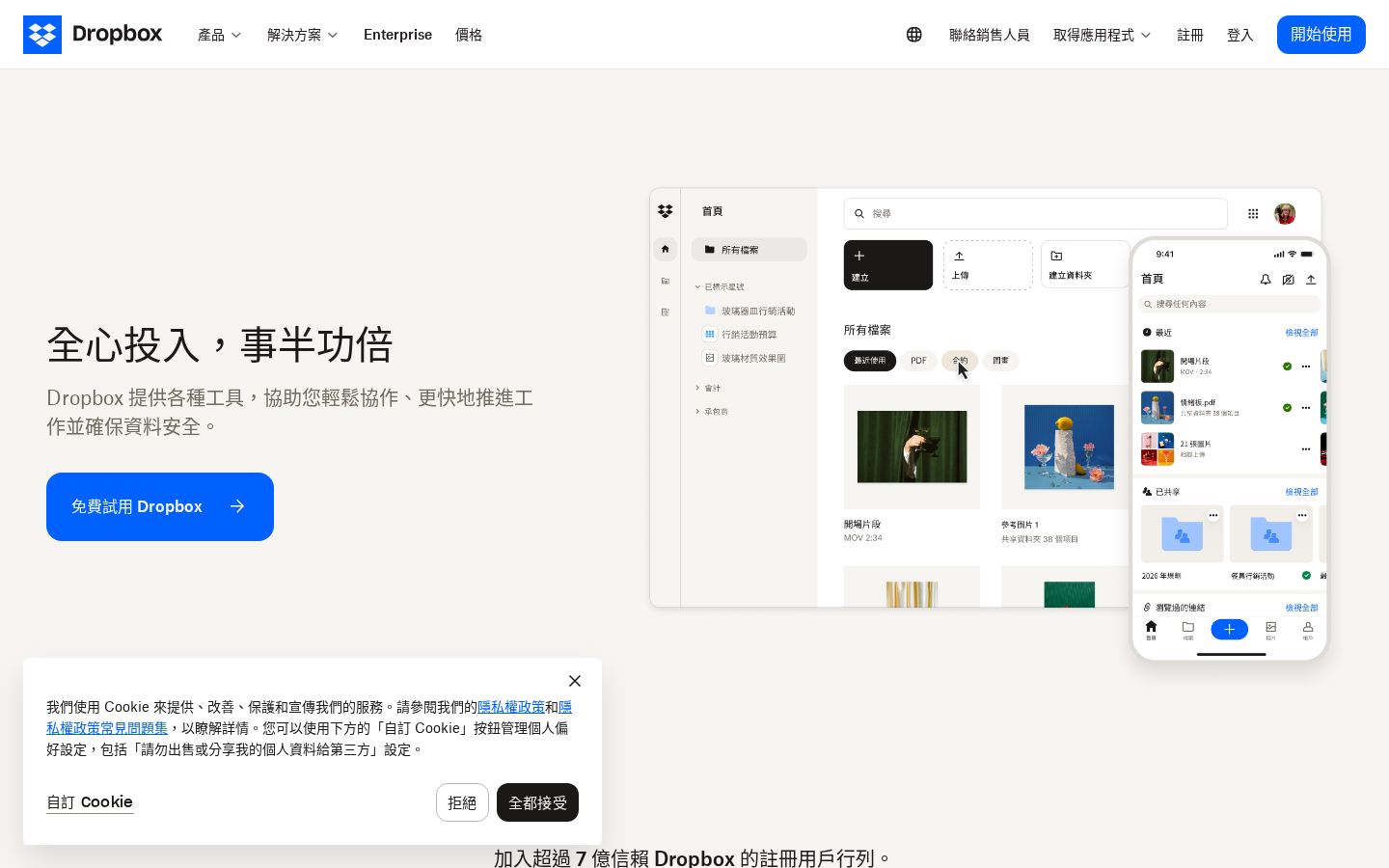This screenshot has width=1389, height=868.
Task: Open the 玻璃材質效果圖 item
Action: [x=745, y=358]
